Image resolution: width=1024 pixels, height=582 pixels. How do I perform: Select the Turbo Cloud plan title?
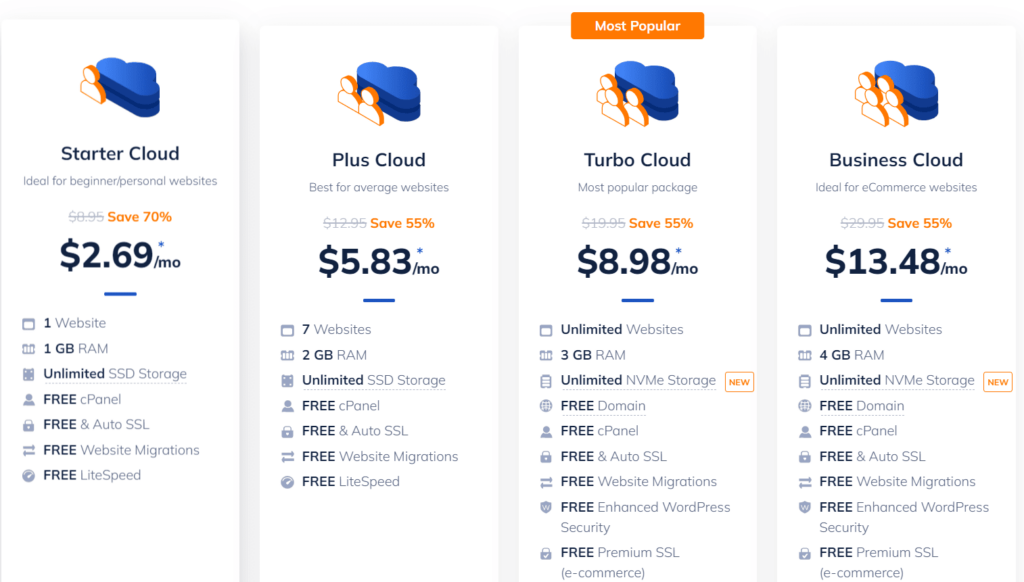pos(637,160)
